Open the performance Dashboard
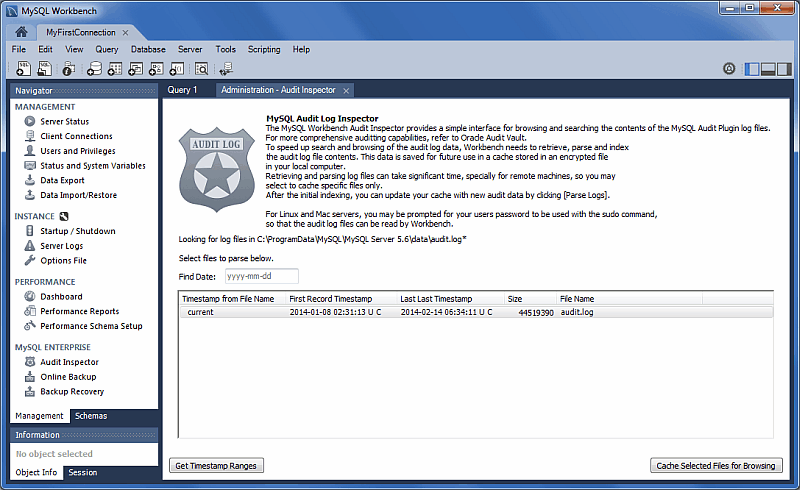The height and width of the screenshot is (490, 800). pyautogui.click(x=61, y=297)
